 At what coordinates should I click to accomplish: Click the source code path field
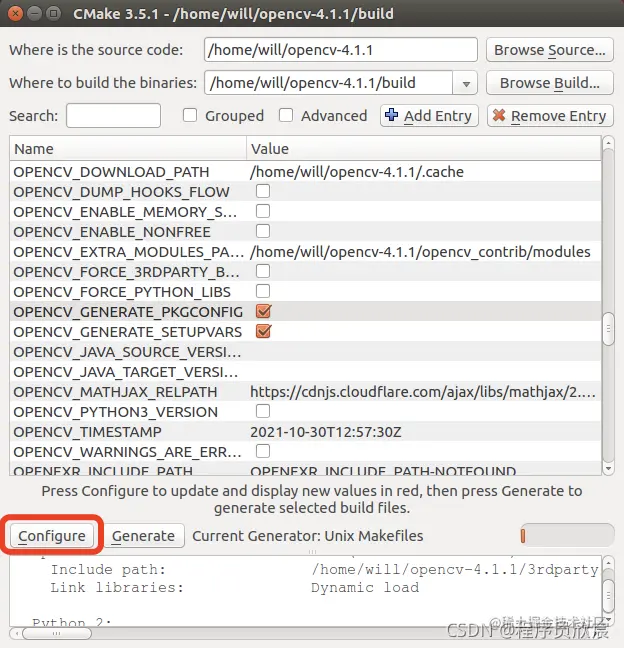[x=341, y=50]
